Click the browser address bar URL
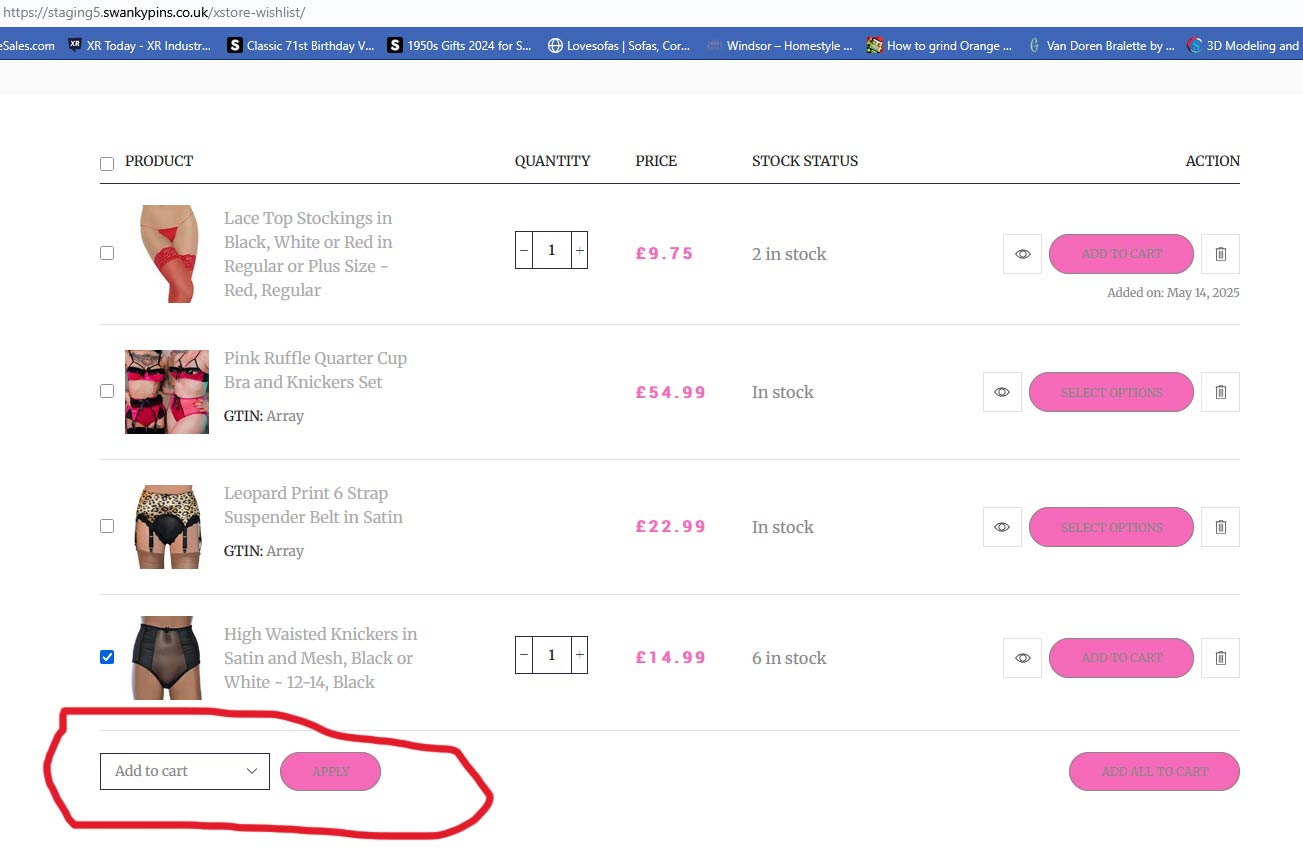 coord(155,13)
